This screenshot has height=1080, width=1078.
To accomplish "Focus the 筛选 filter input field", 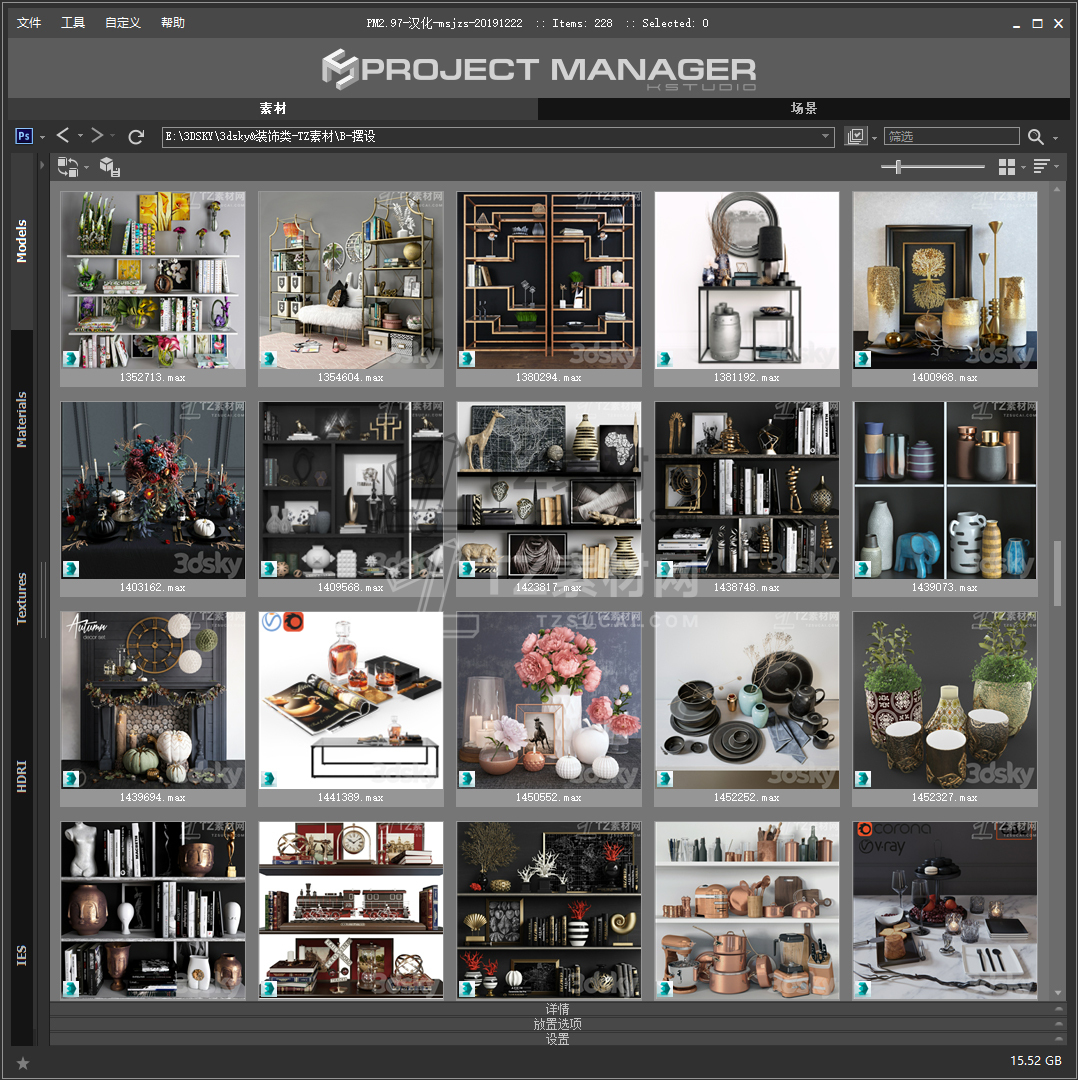I will (951, 136).
